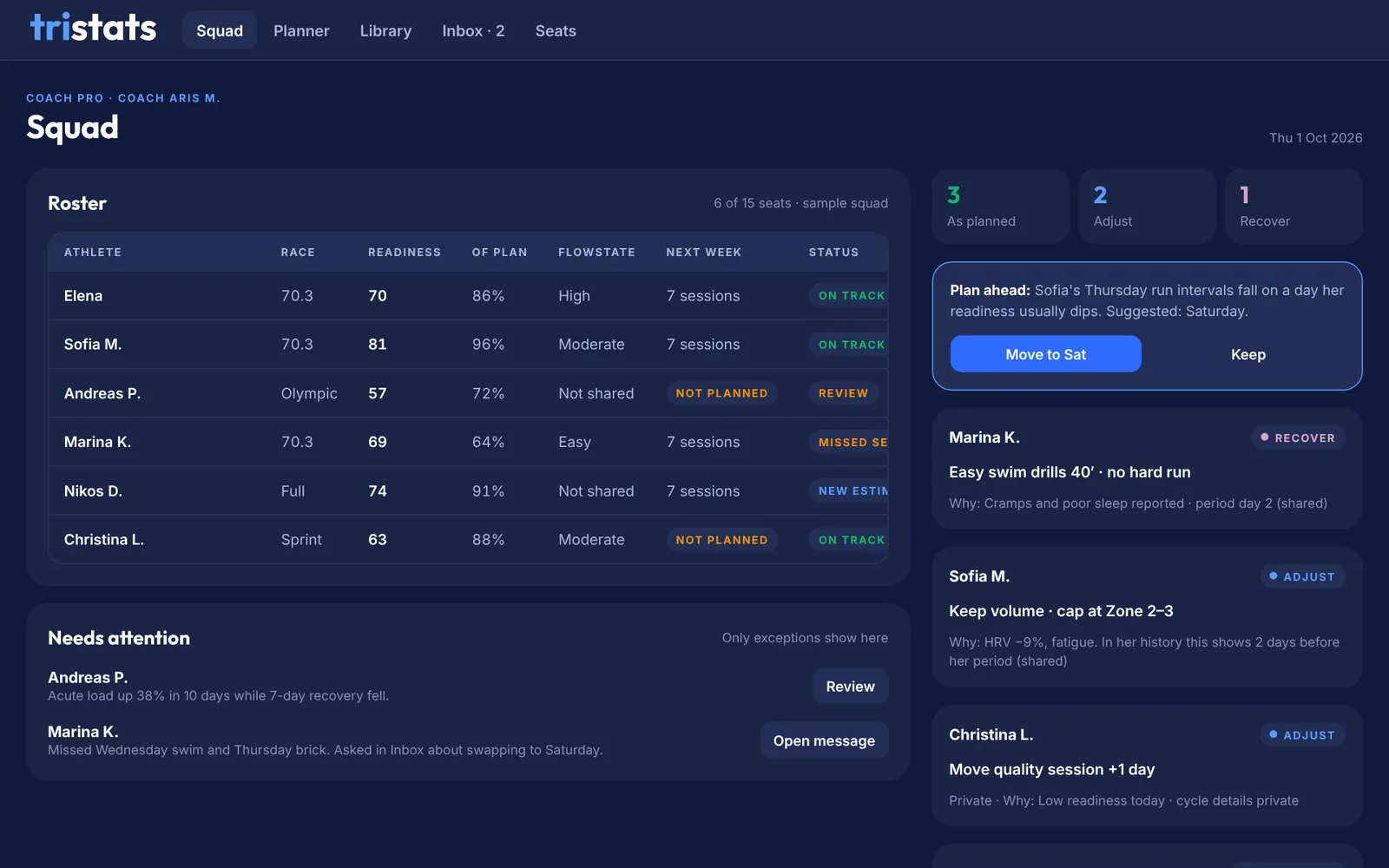
Task: Click Christina L.'s NOT PLANNED badge
Action: [x=721, y=540]
